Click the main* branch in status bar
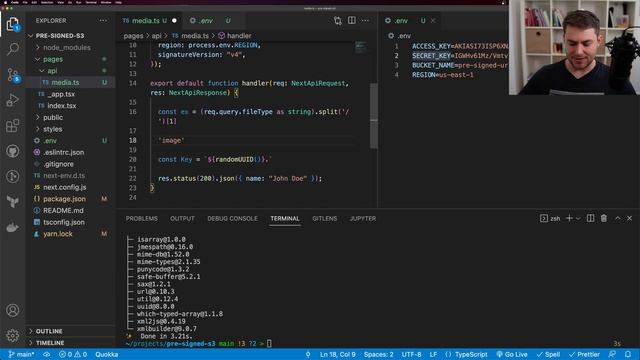The width and height of the screenshot is (640, 360). [22, 354]
